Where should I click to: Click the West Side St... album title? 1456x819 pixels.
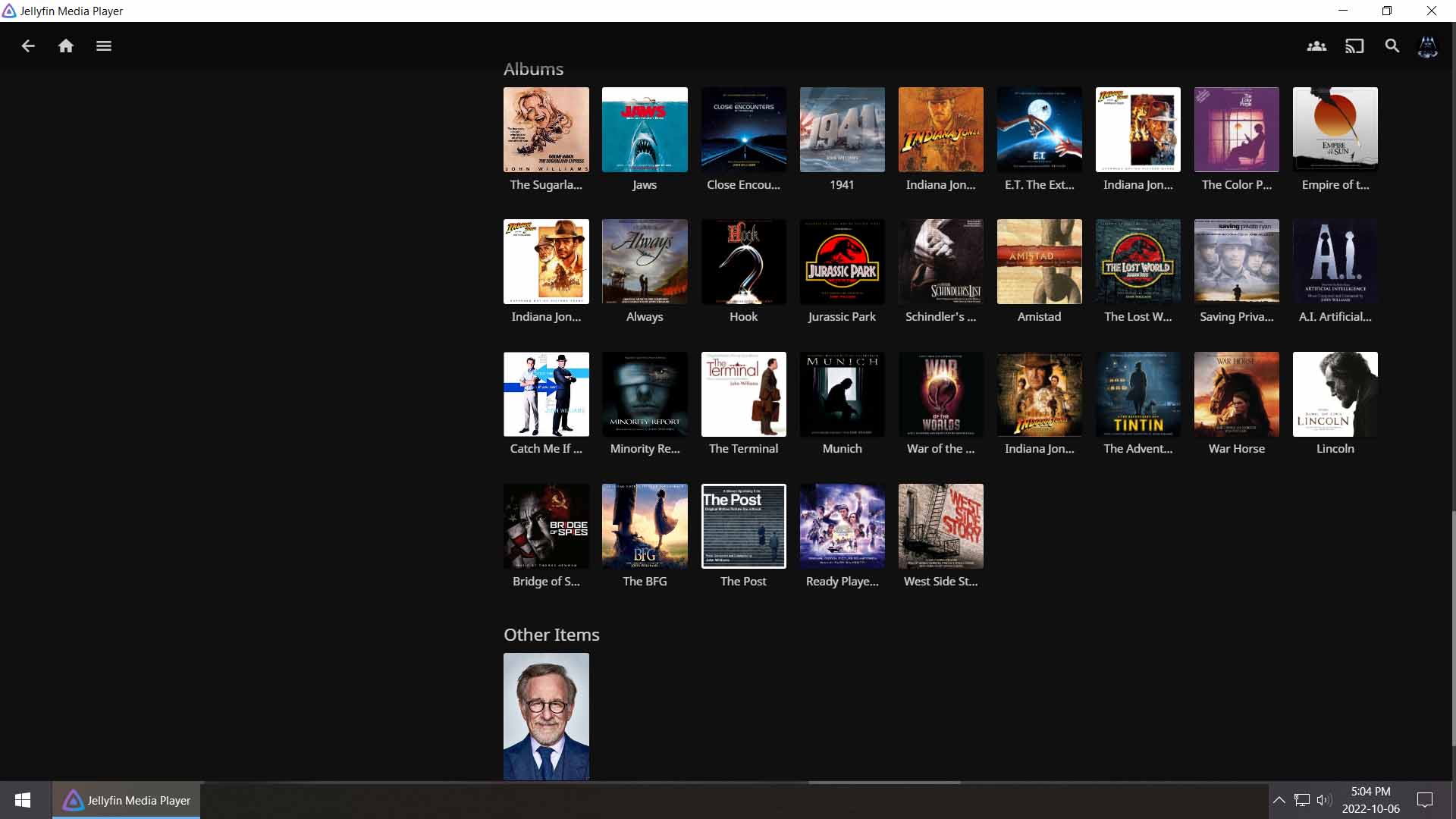[x=940, y=582]
